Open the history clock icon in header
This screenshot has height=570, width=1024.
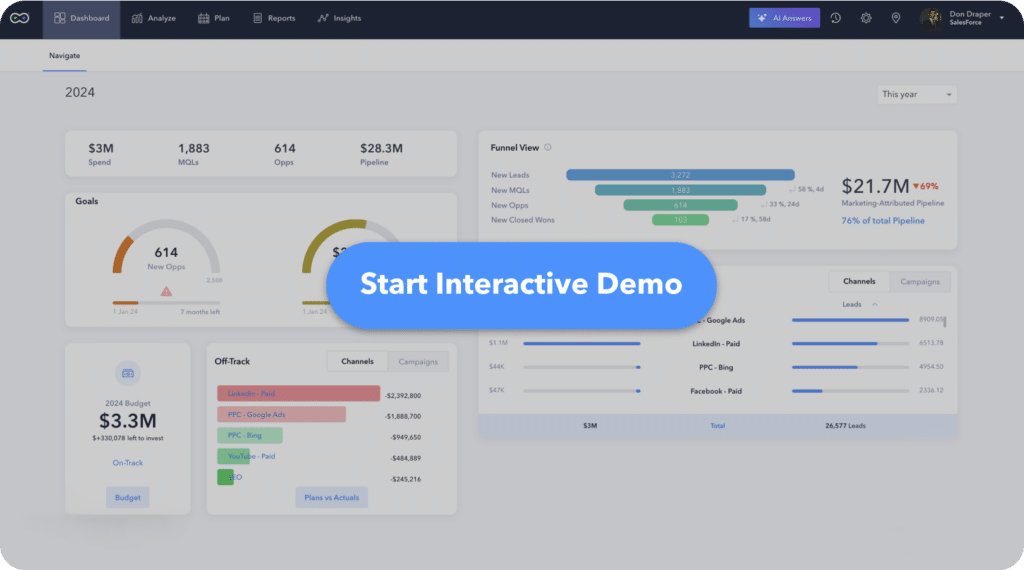tap(835, 18)
